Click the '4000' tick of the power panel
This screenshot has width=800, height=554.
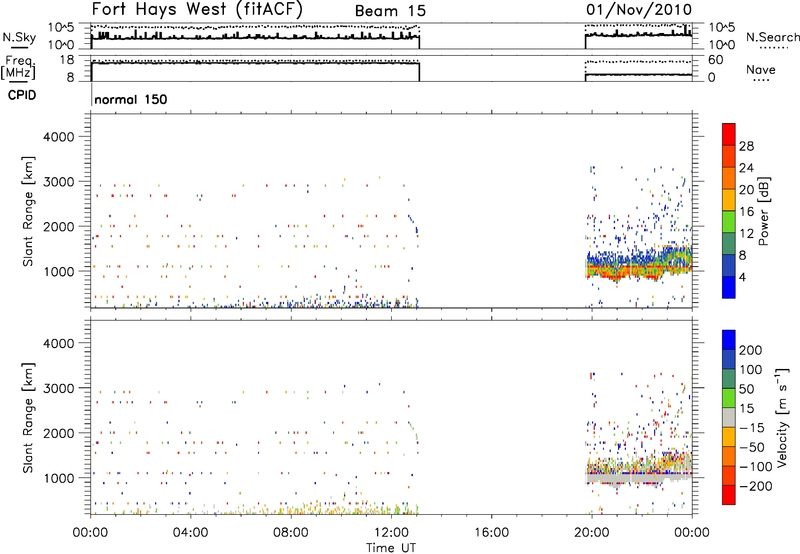tap(59, 137)
